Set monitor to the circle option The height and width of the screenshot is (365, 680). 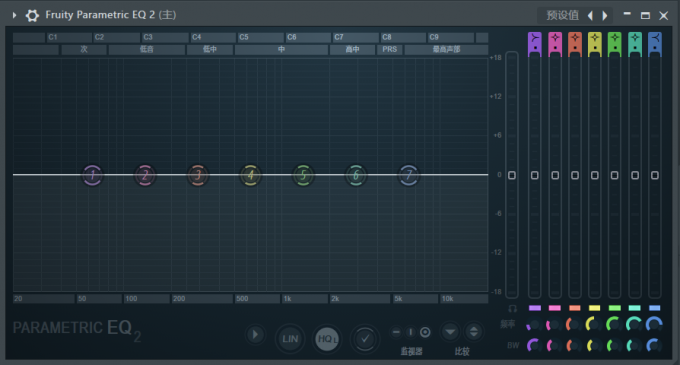[425, 332]
